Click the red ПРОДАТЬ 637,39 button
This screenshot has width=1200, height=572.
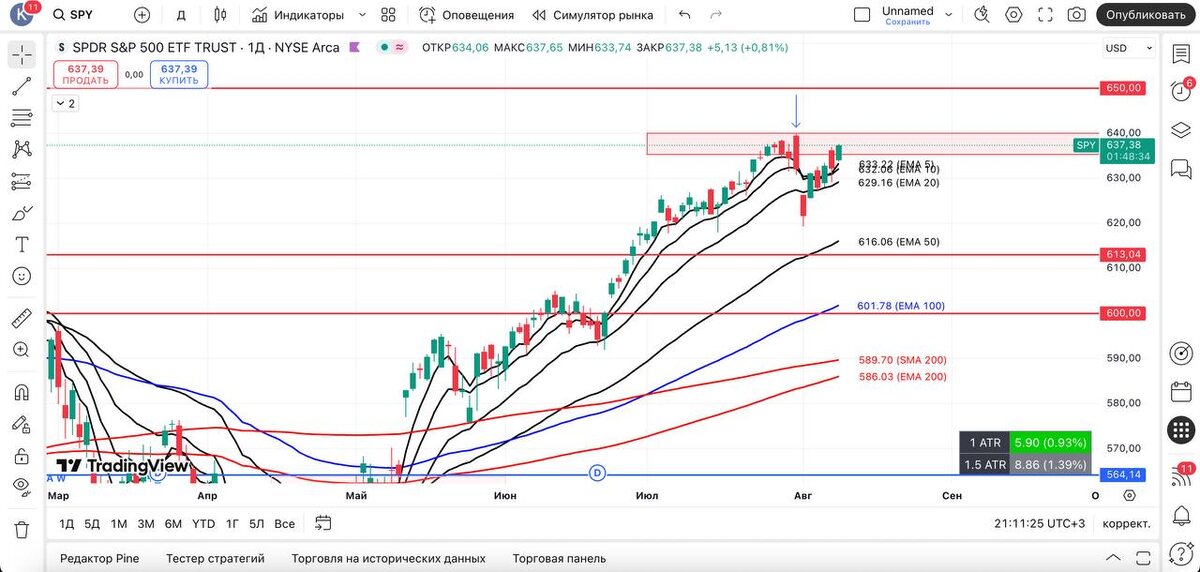pyautogui.click(x=85, y=74)
